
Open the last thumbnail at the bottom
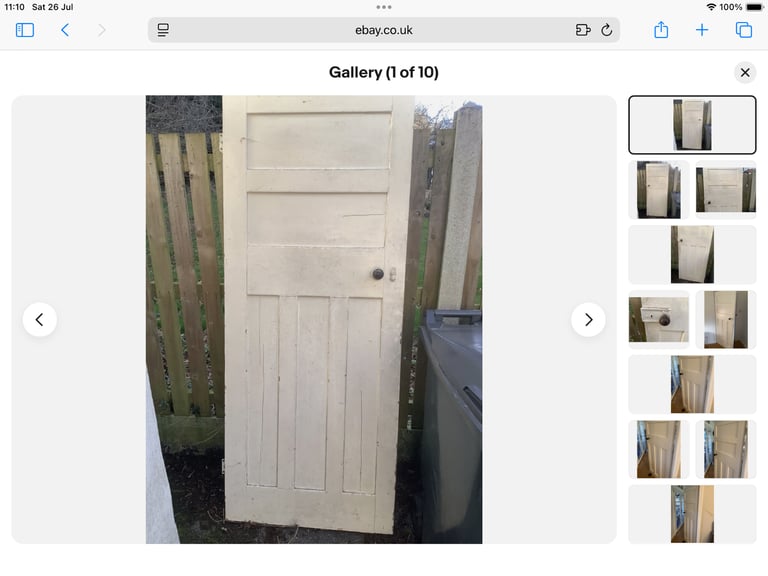click(x=692, y=514)
